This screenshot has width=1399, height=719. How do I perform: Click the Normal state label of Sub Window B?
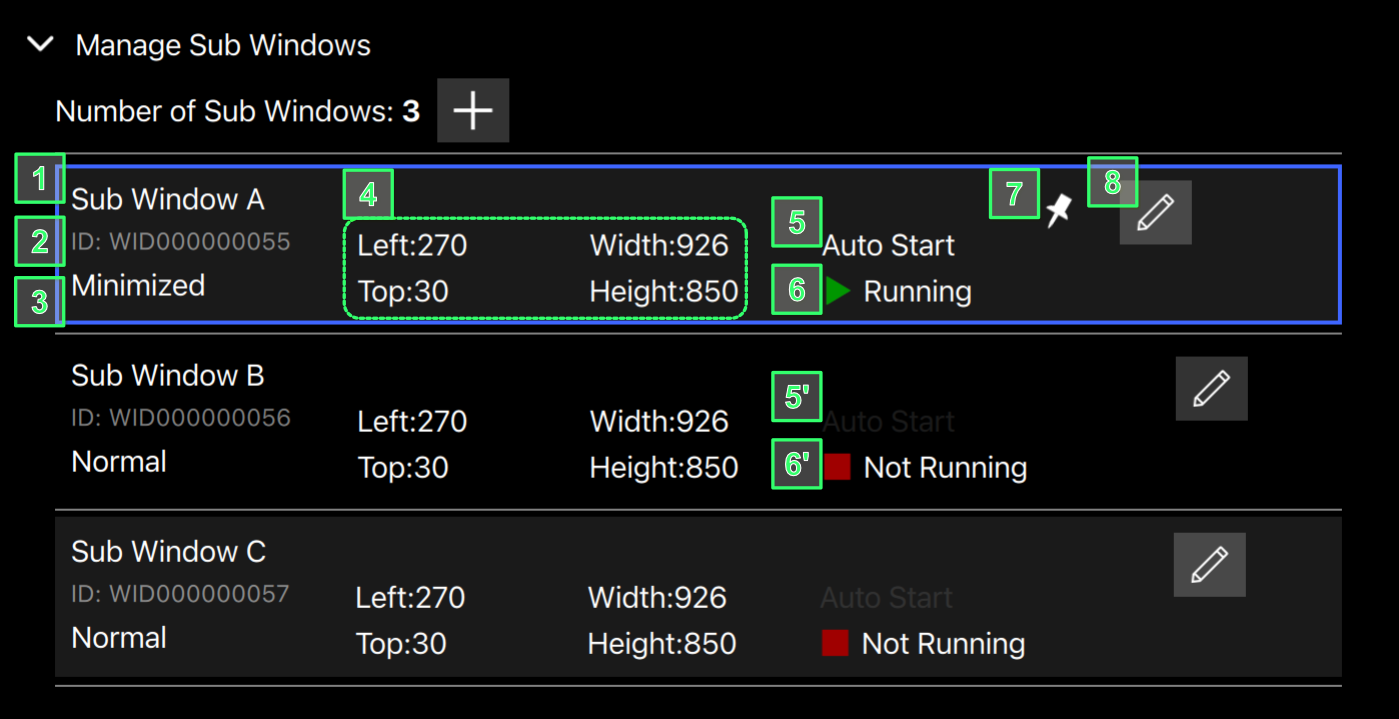(x=119, y=462)
